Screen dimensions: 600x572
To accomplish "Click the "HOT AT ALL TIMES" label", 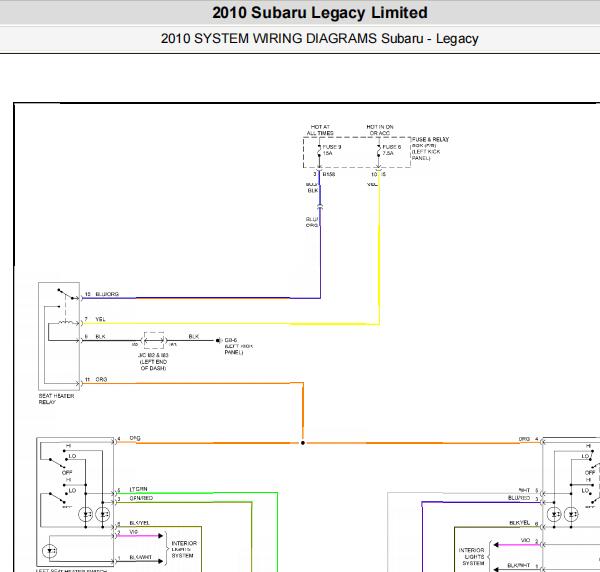I will pos(320,130).
